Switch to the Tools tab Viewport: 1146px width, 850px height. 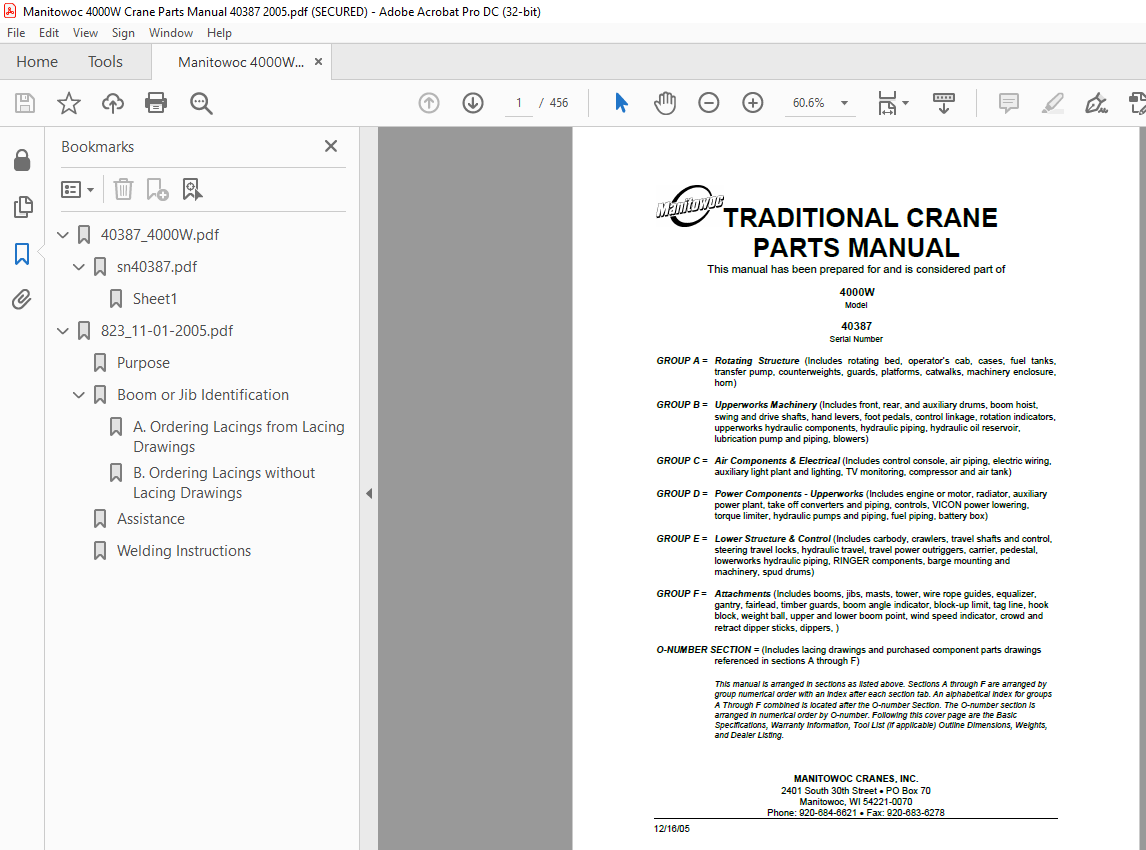(x=105, y=62)
